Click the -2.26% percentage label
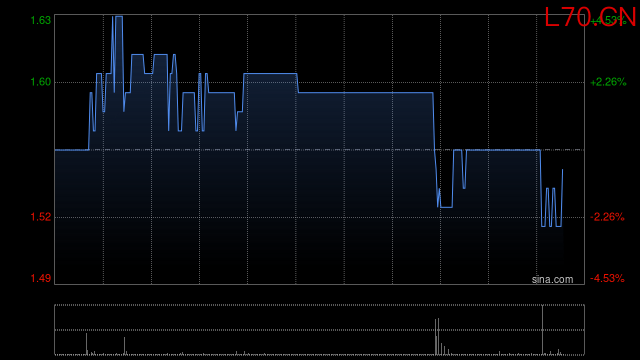The image size is (640, 360). (607, 217)
